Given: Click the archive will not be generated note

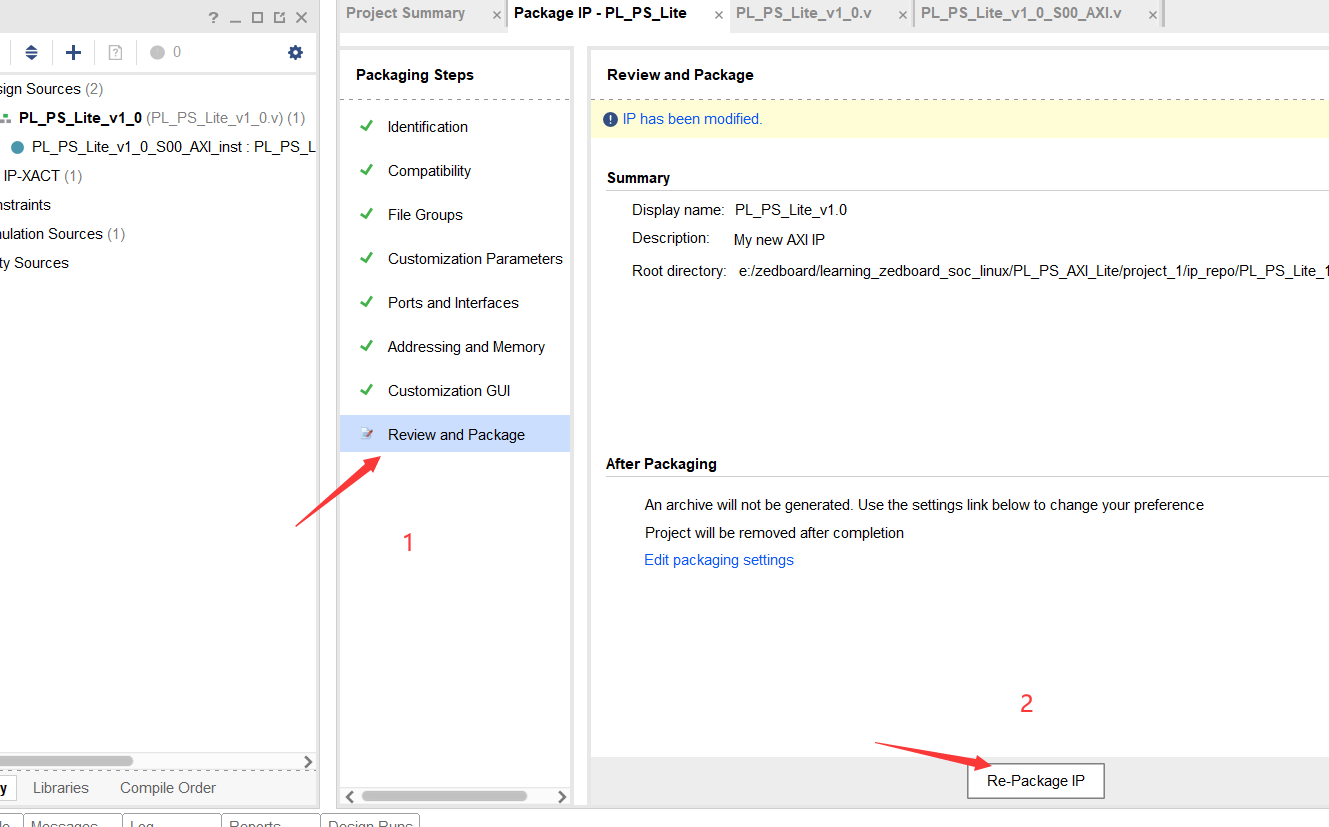Looking at the screenshot, I should click(x=924, y=505).
